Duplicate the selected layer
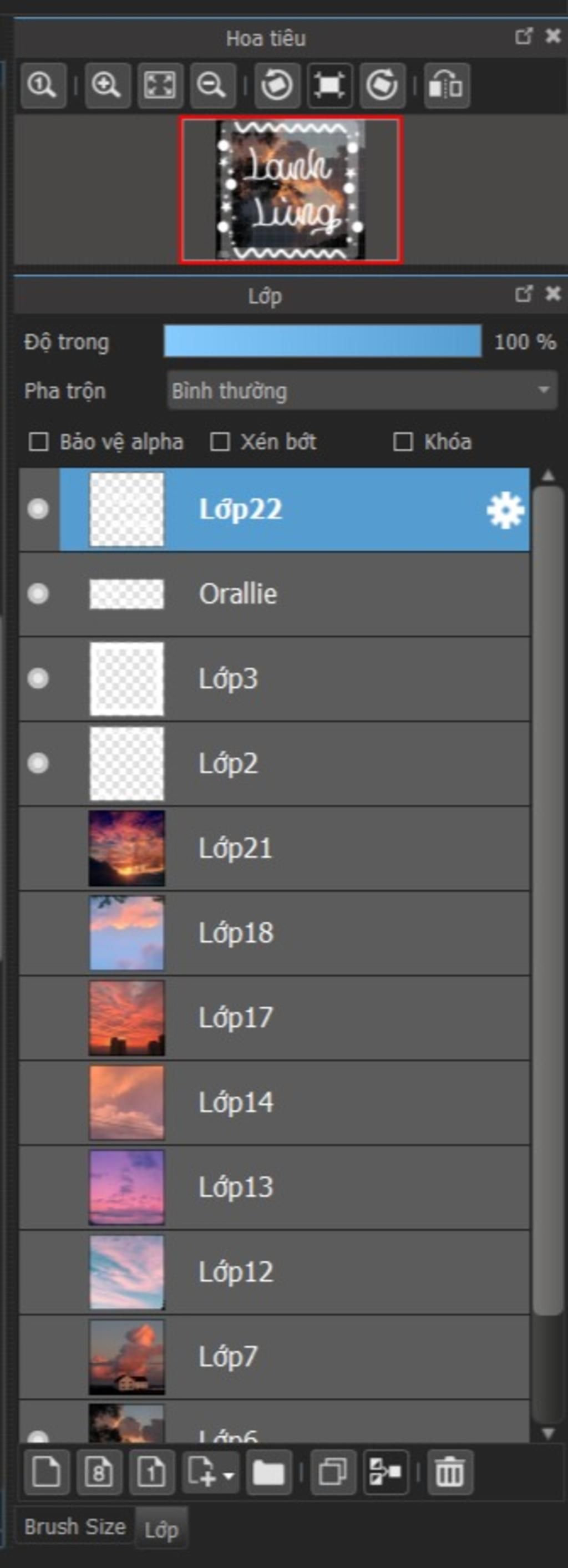 coord(333,1473)
